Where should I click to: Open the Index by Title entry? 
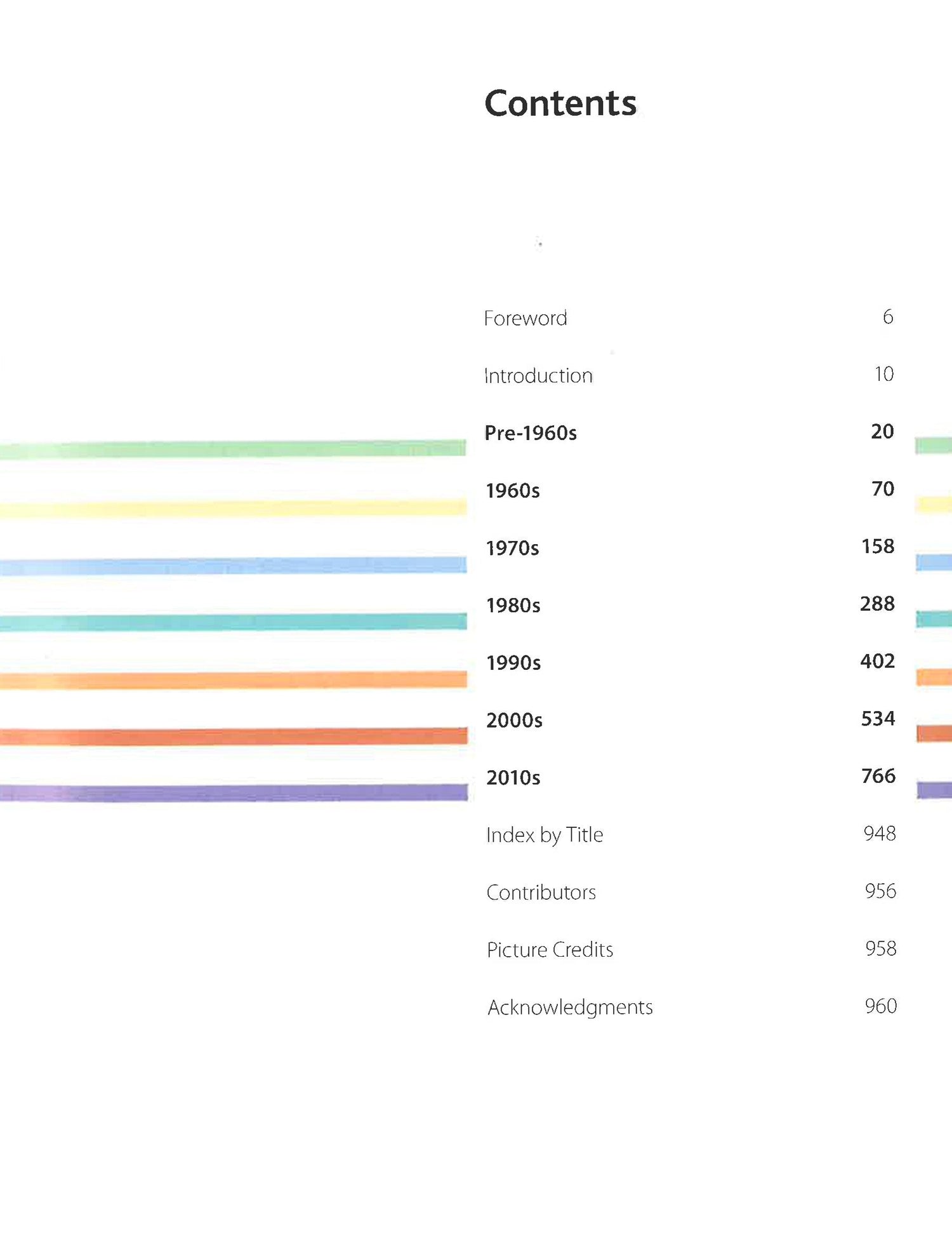point(545,835)
